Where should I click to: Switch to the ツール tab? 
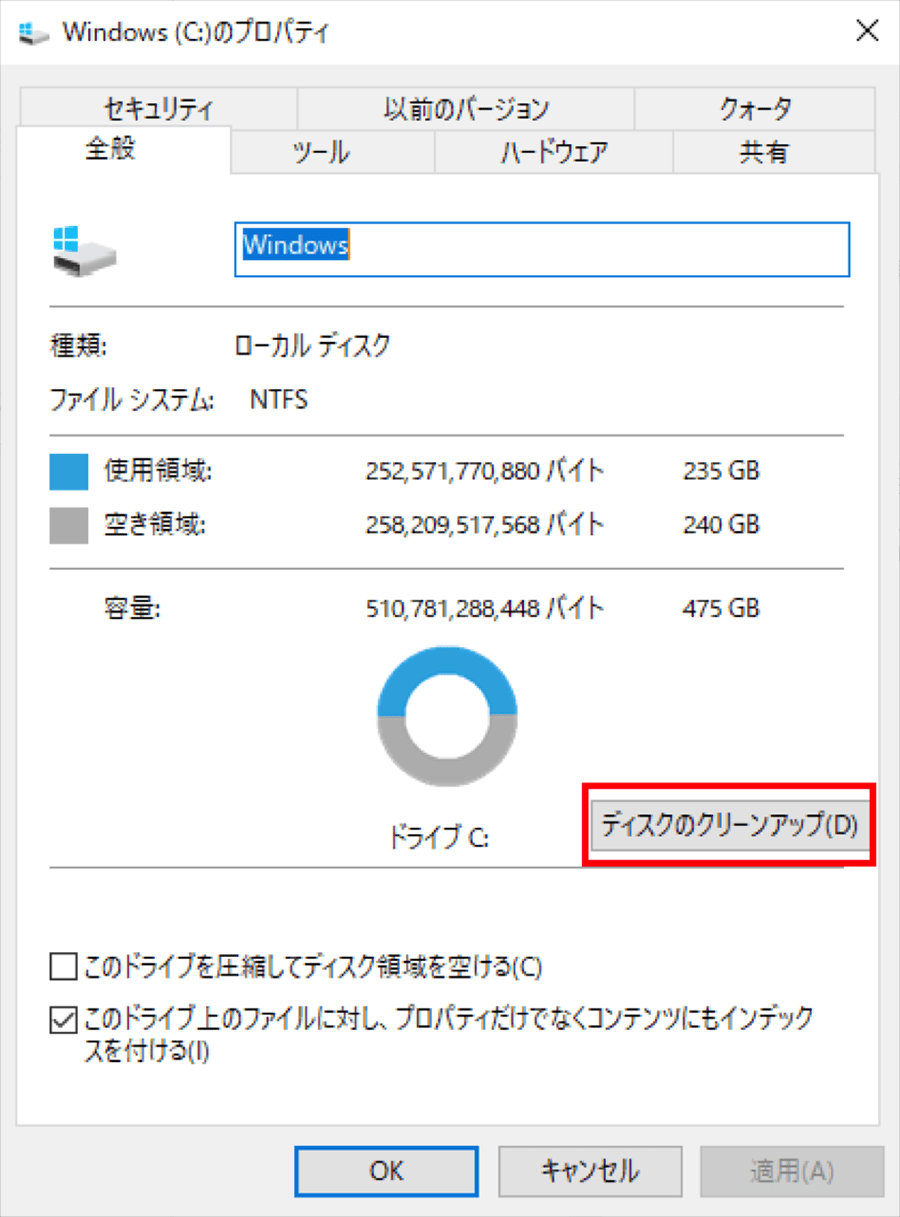(x=333, y=152)
